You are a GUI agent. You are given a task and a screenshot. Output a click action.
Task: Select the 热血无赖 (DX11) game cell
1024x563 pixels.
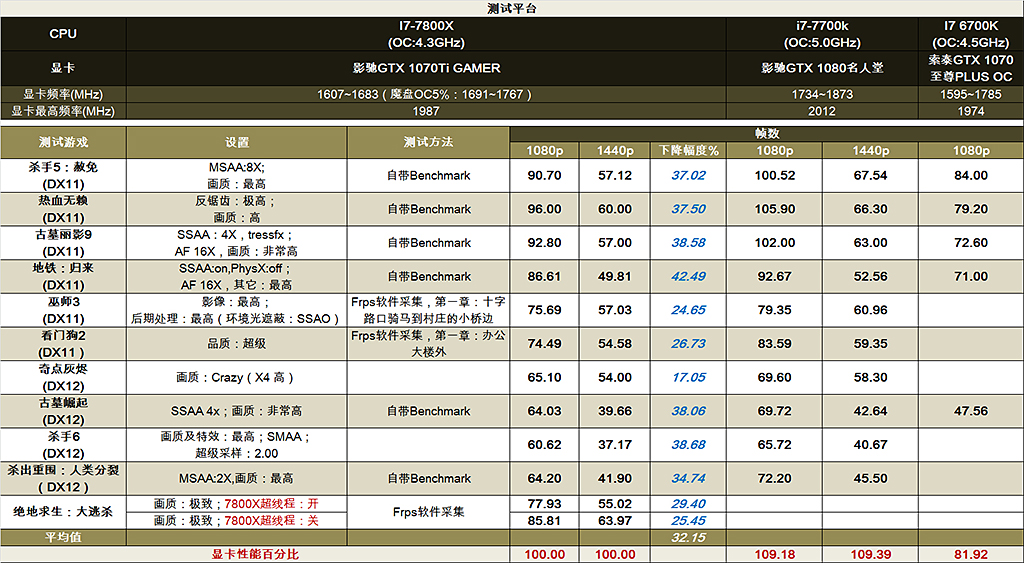click(63, 209)
